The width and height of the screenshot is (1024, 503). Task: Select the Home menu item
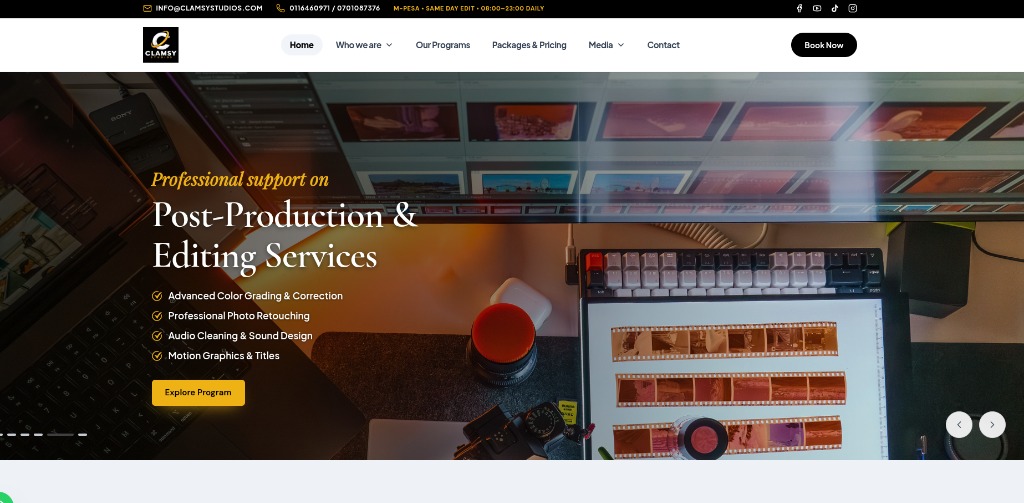[x=302, y=45]
